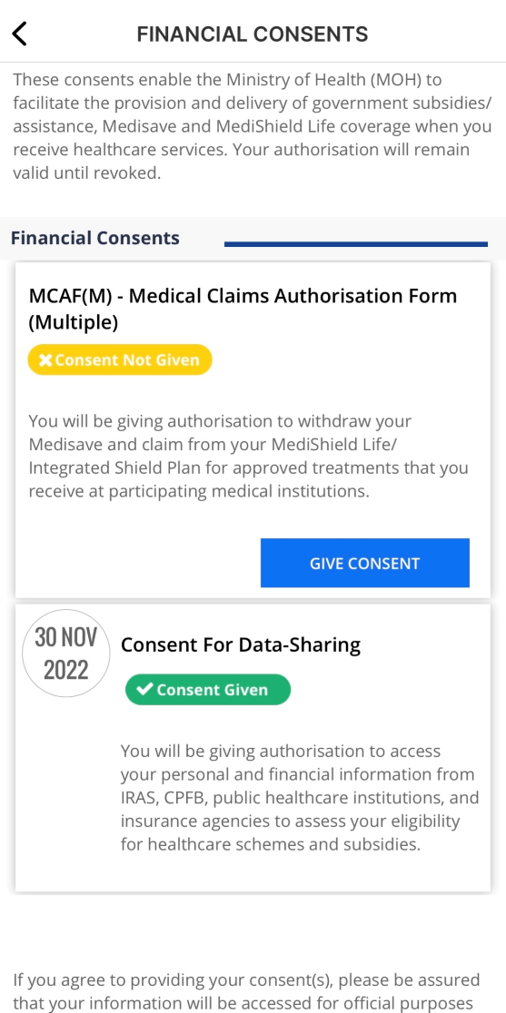Select the 30 NOV 2022 date circle
Image resolution: width=506 pixels, height=1013 pixels.
click(x=66, y=653)
